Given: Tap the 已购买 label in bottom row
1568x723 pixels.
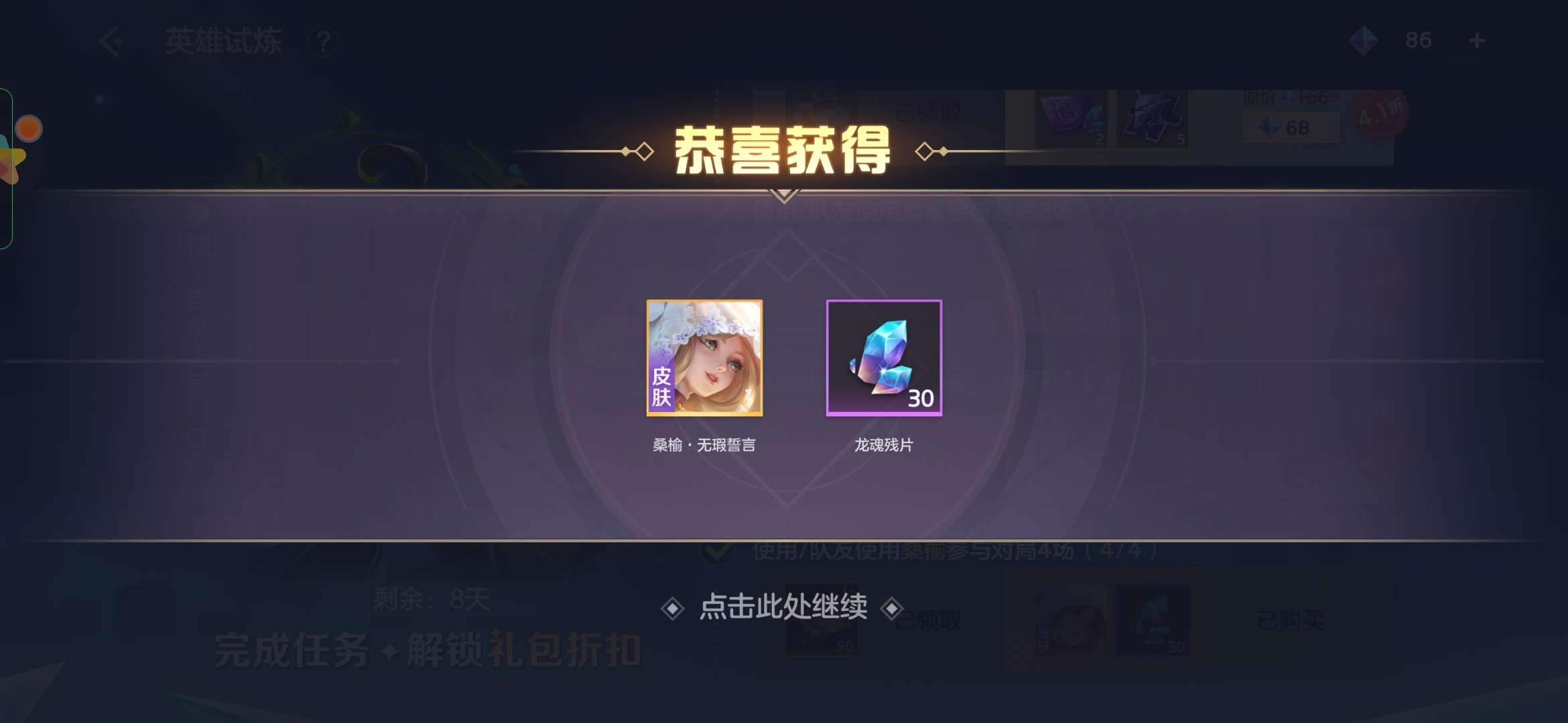Looking at the screenshot, I should pyautogui.click(x=1290, y=621).
